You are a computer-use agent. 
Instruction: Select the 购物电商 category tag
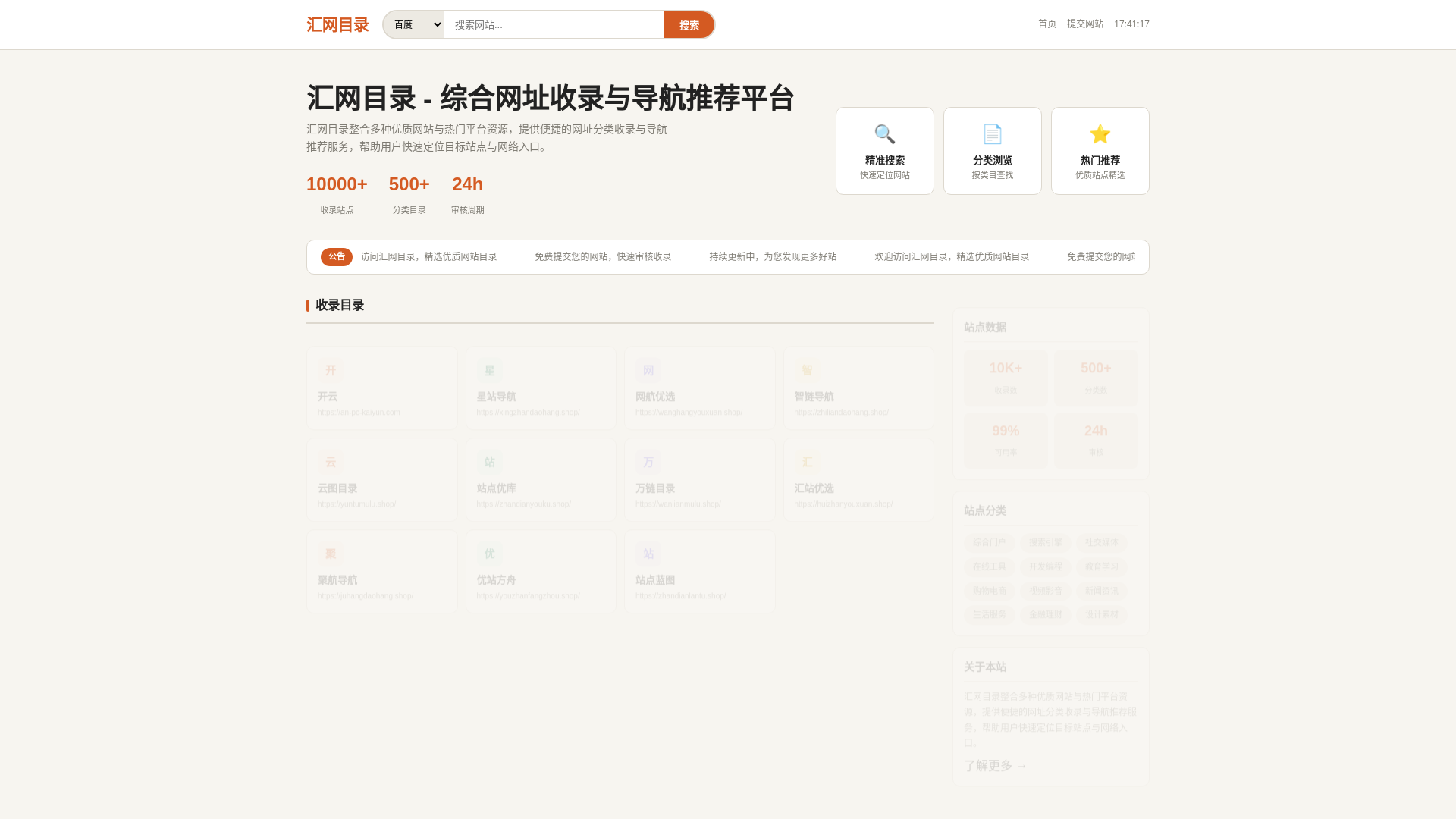pos(990,591)
